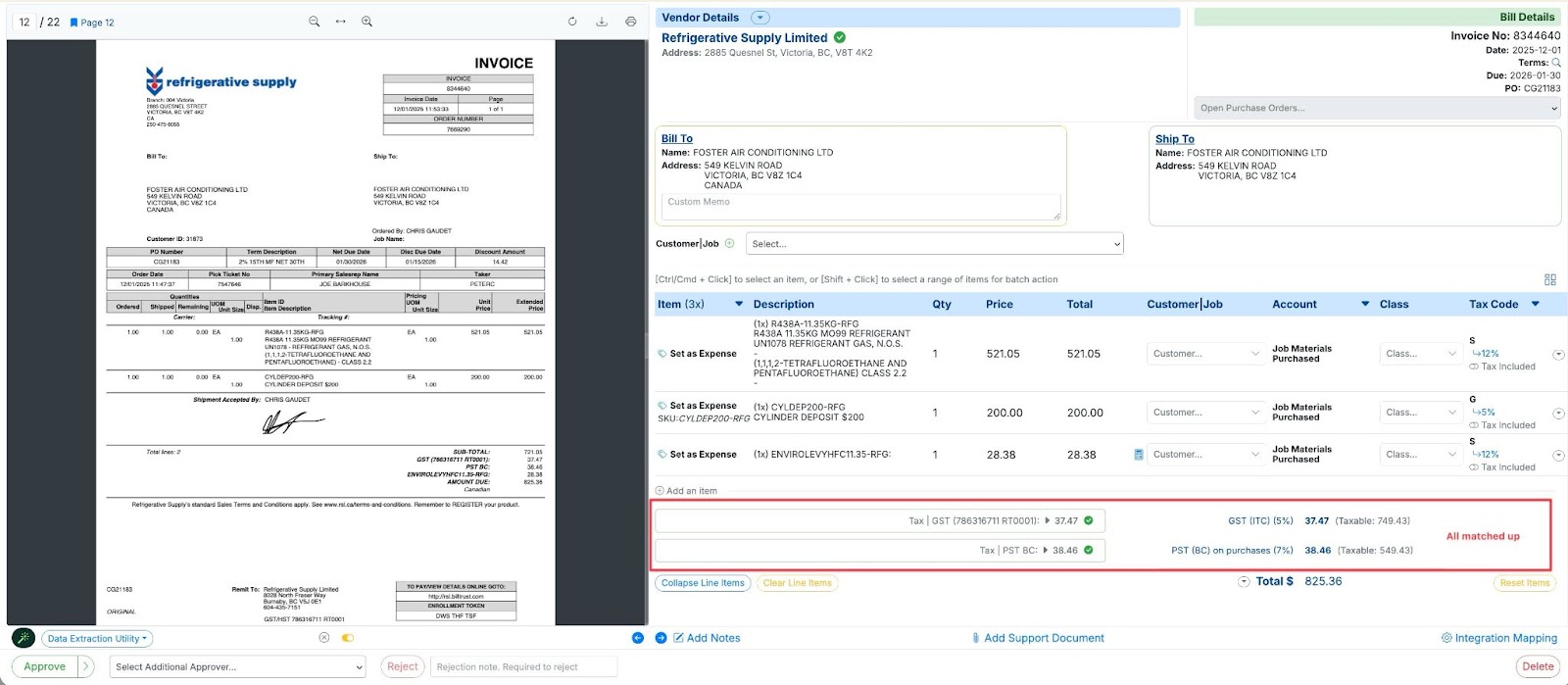Click the circled X icon below preview
The image size is (1568, 685).
pos(324,638)
